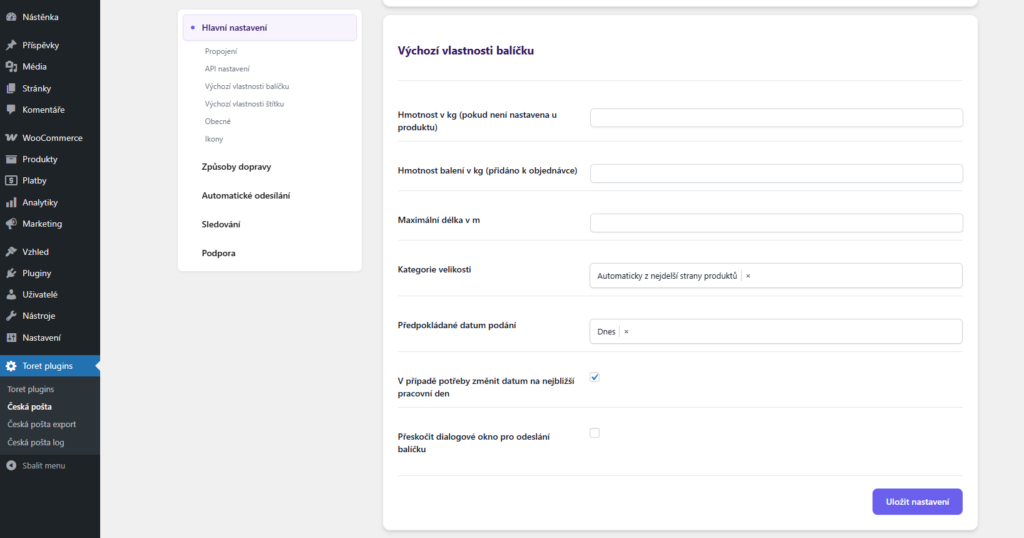Enable skipping the package dialog checkbox

click(x=595, y=433)
